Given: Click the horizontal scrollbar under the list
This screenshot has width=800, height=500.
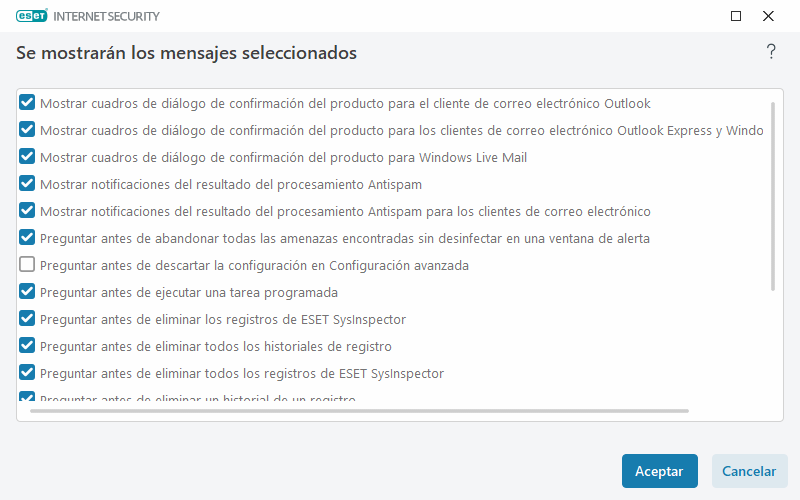Looking at the screenshot, I should [359, 410].
